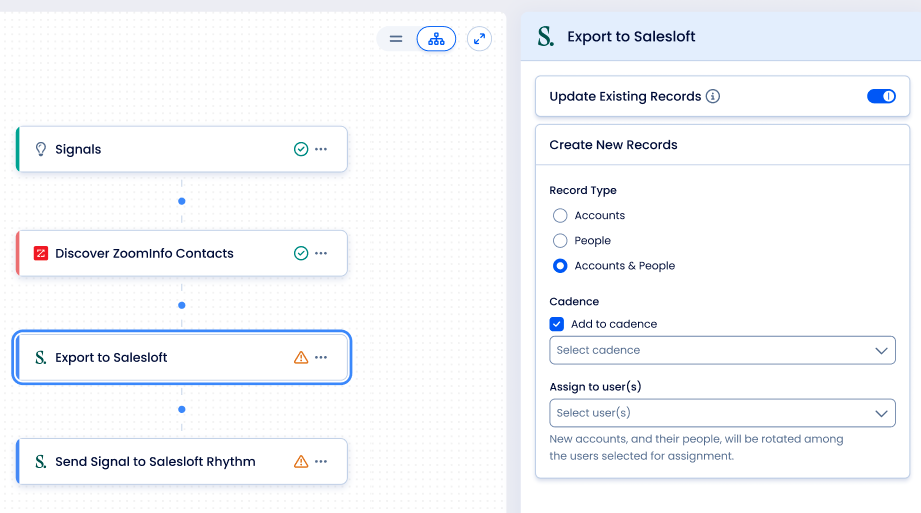Select the Accounts record type radio
Viewport: 921px width, 513px height.
point(560,216)
